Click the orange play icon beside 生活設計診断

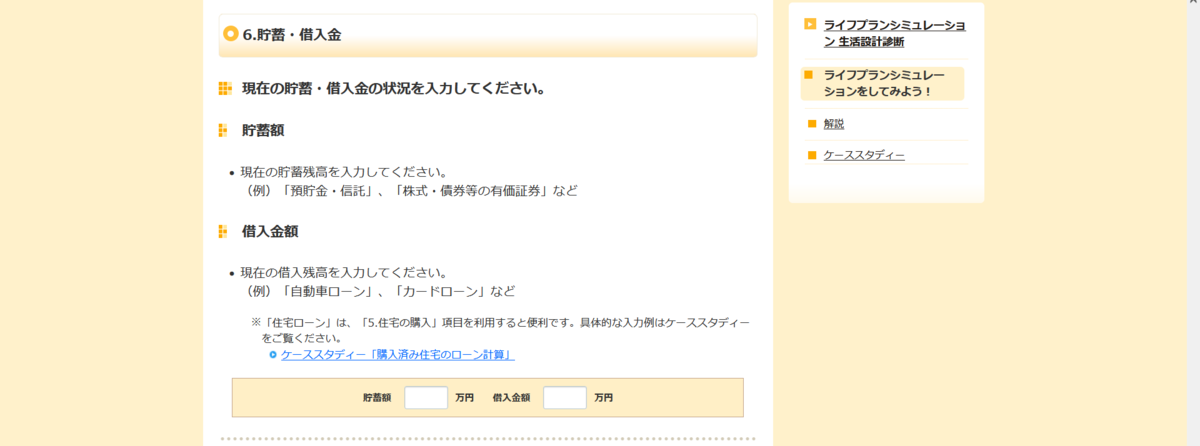coord(810,24)
